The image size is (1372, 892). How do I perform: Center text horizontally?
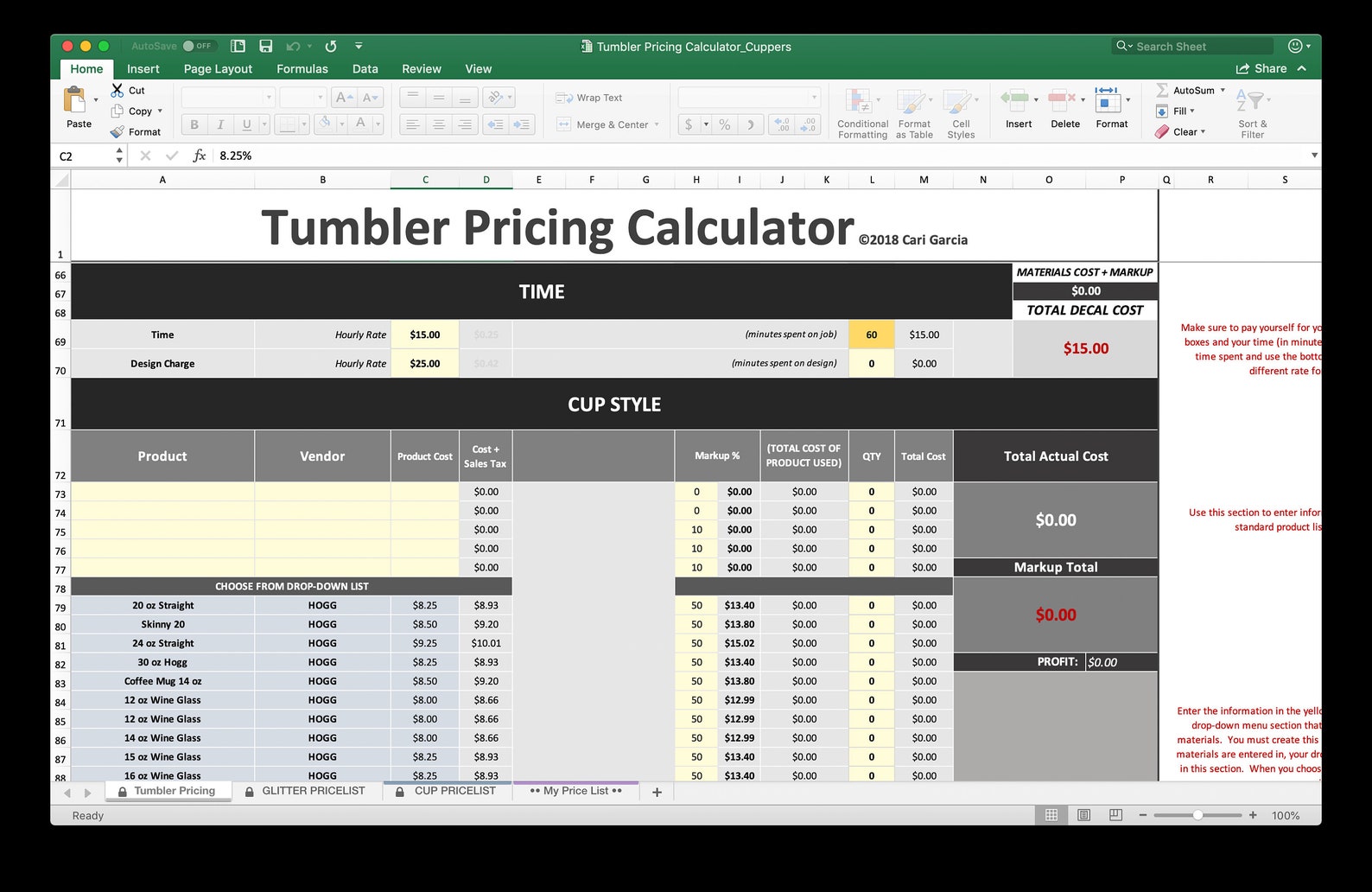439,124
